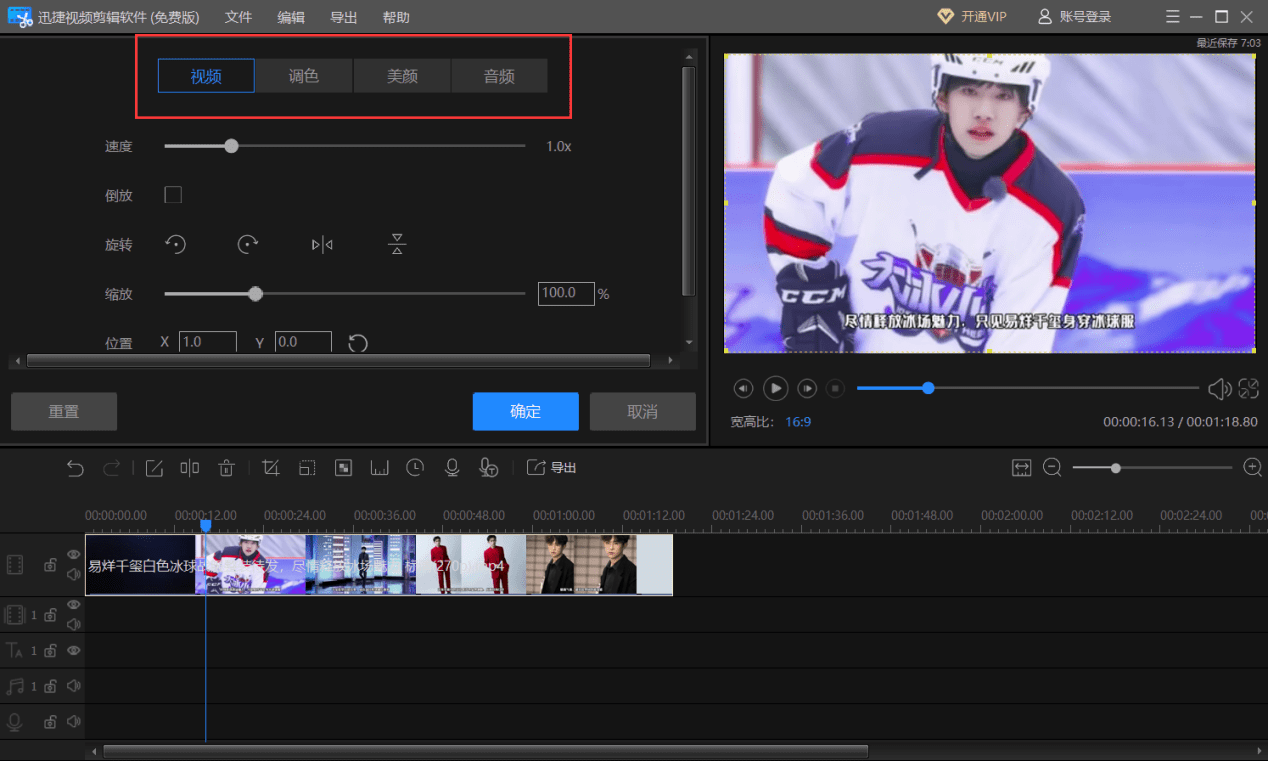Click the split clip icon in timeline toolbar

pyautogui.click(x=190, y=468)
